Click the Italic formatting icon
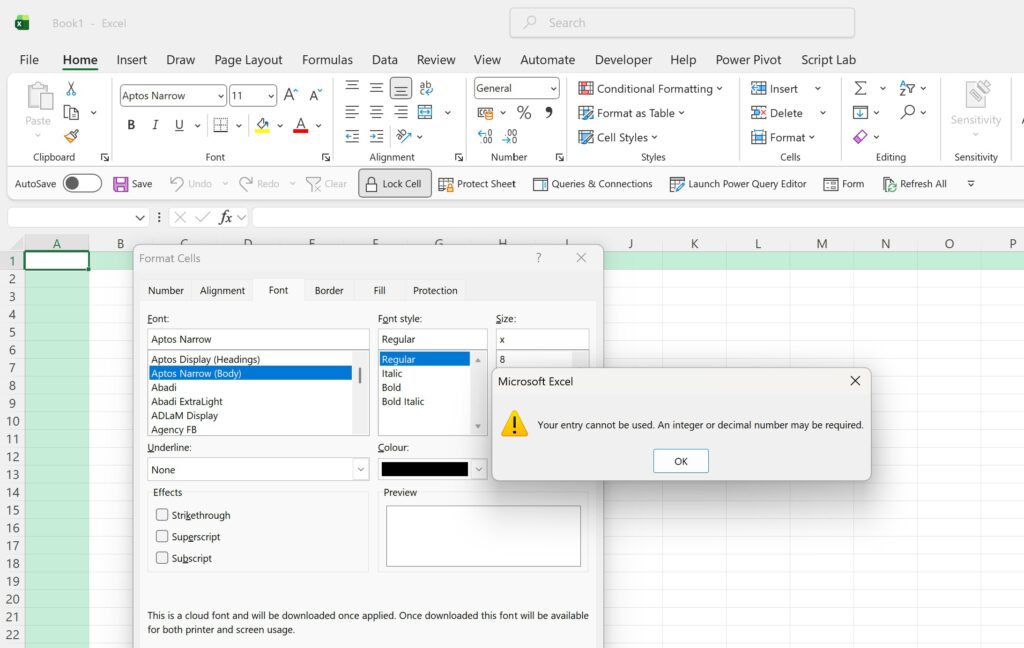Viewport: 1024px width, 648px height. tap(155, 125)
